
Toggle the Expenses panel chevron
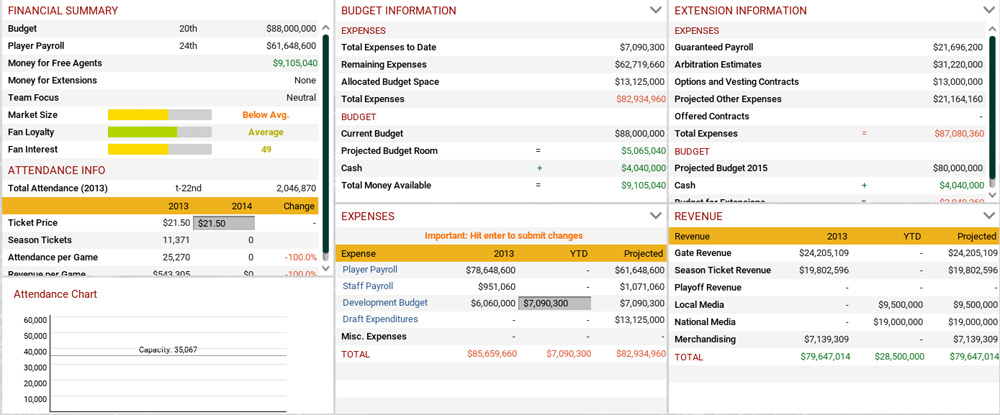click(x=656, y=216)
